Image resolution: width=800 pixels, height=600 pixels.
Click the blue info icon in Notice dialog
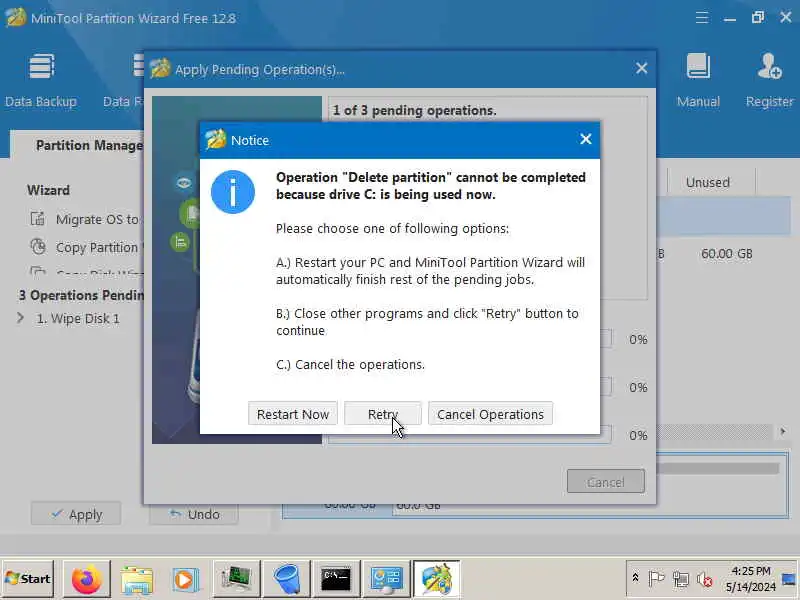click(x=233, y=192)
